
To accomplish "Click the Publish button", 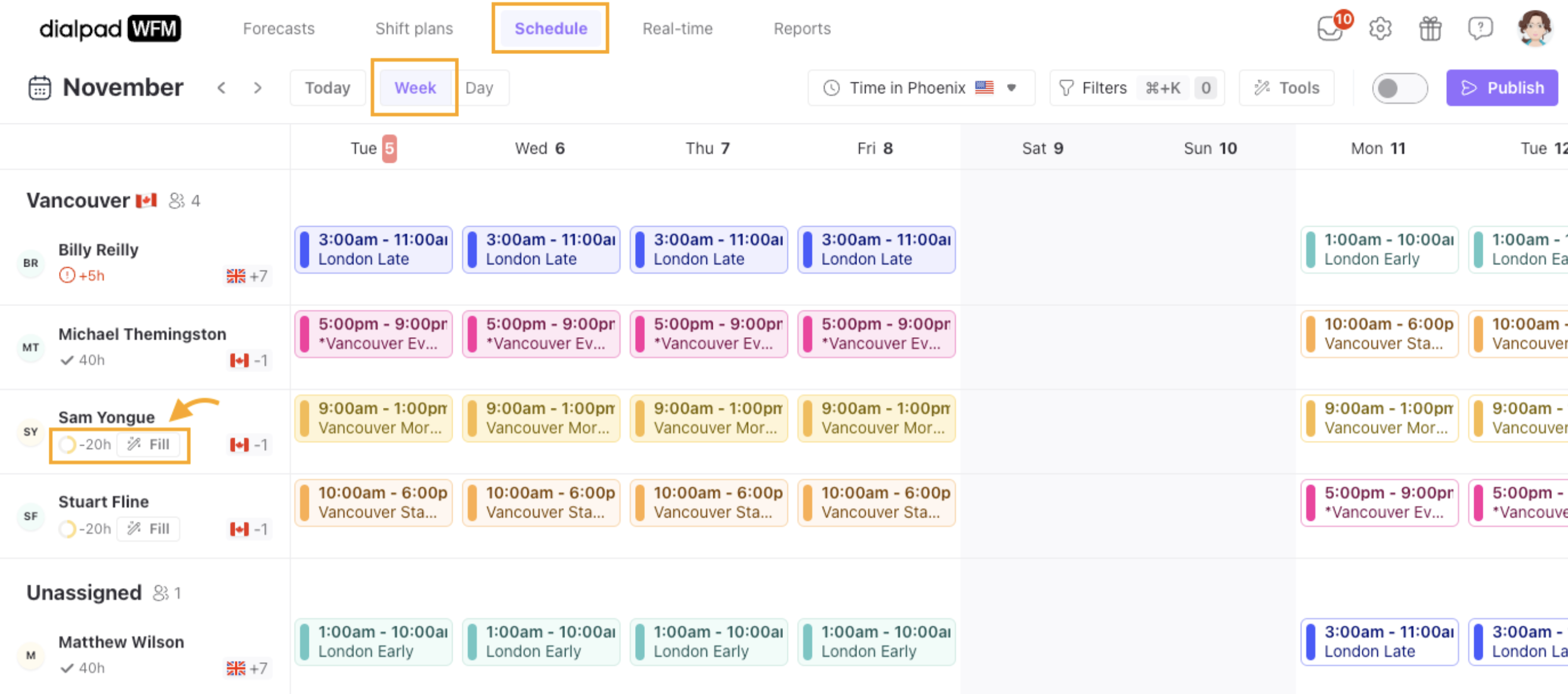I will click(1503, 87).
